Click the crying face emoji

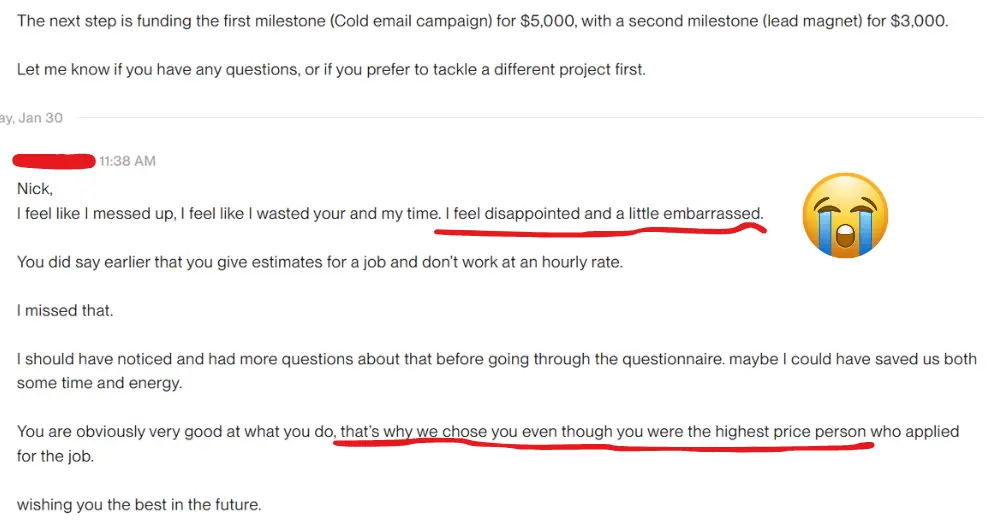pos(845,215)
